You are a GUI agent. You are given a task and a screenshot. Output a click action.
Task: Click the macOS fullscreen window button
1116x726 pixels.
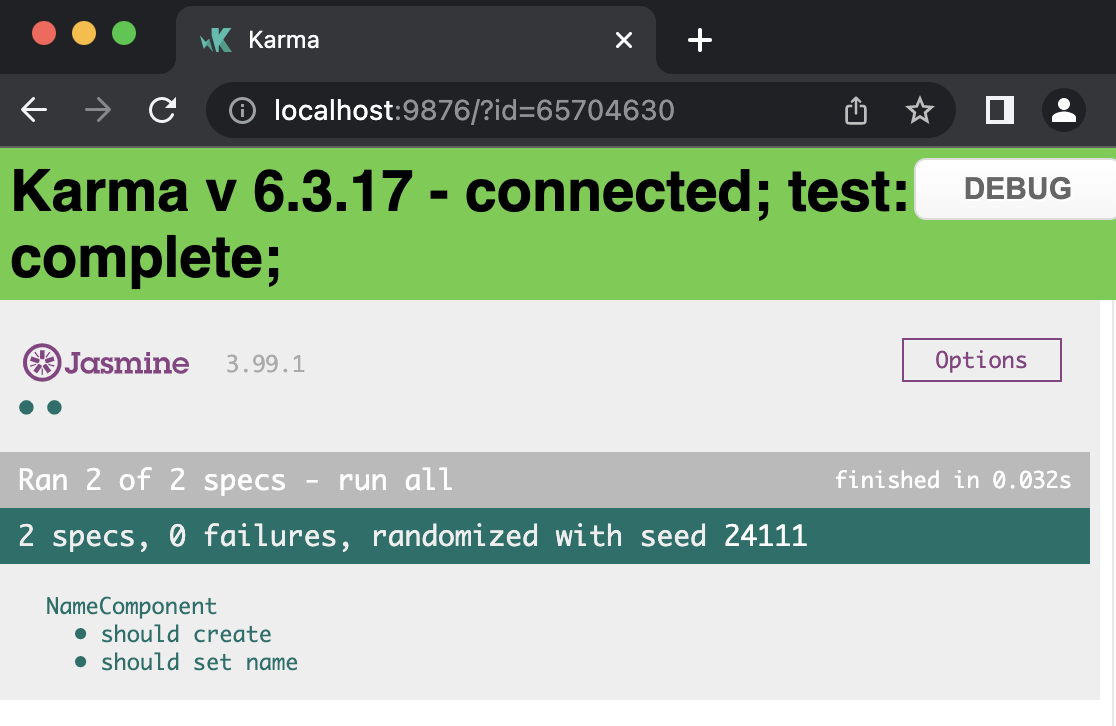pyautogui.click(x=124, y=33)
